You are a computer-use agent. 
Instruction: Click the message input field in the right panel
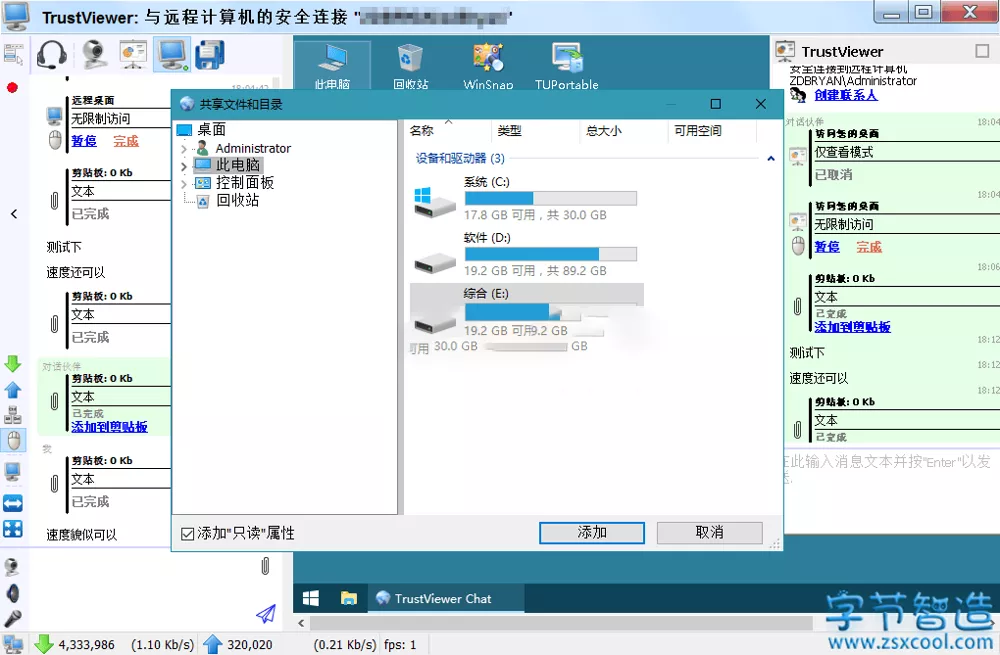(891, 488)
